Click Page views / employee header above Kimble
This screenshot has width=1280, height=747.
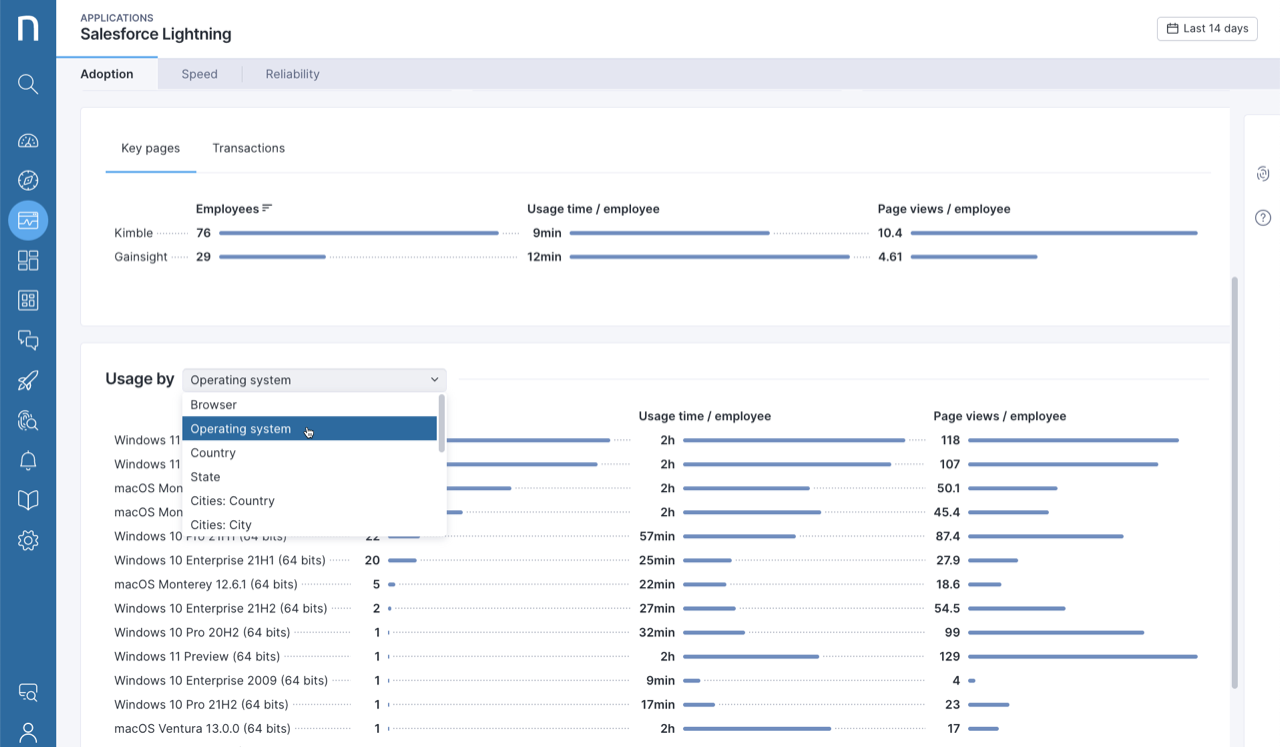coord(944,209)
